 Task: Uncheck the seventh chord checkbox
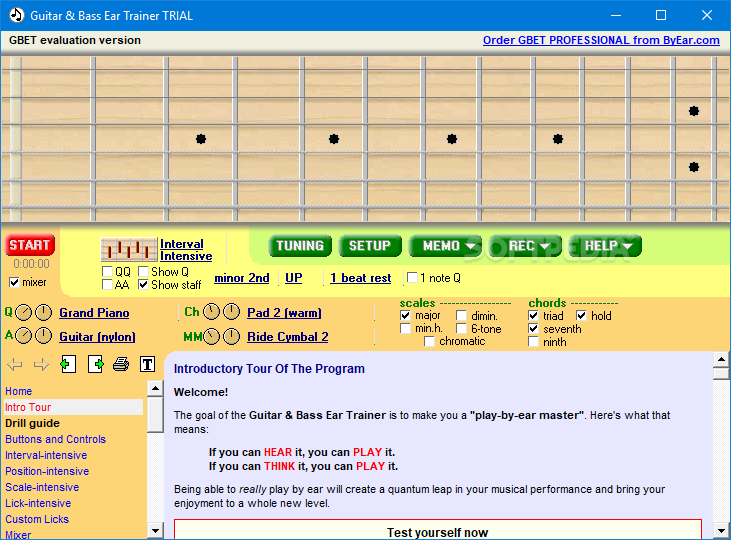tap(533, 329)
